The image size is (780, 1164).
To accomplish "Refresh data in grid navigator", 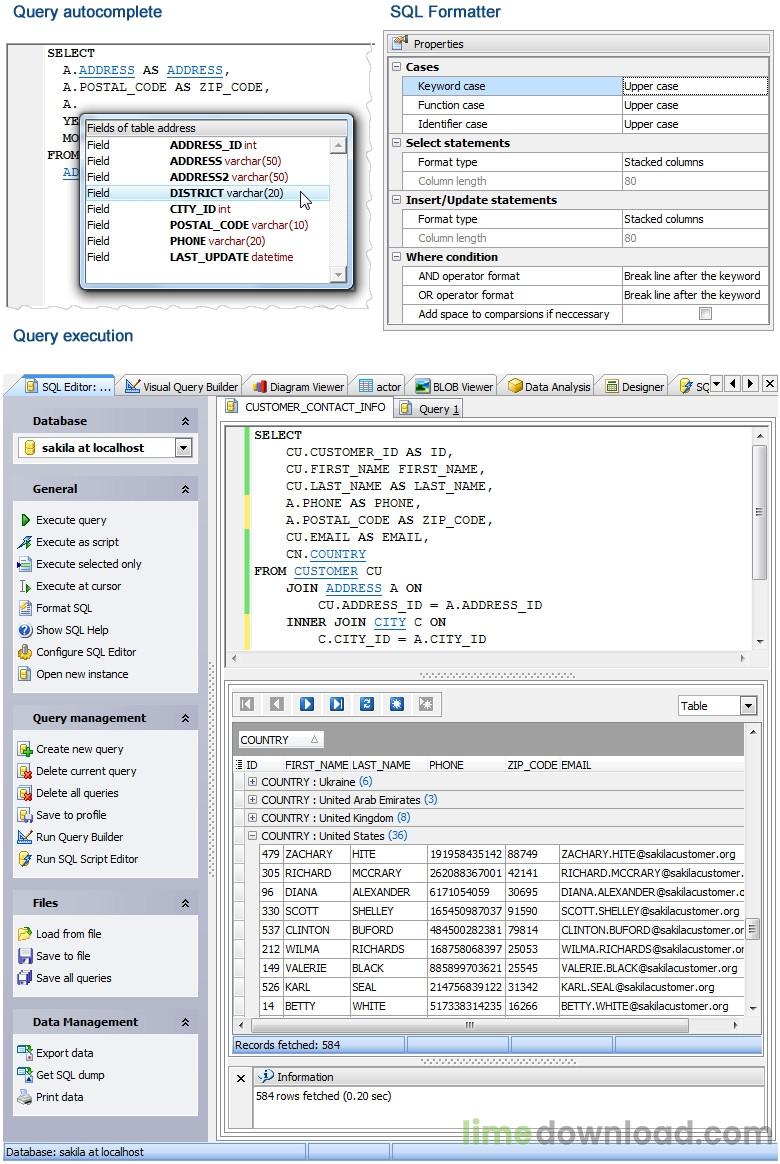I will click(x=367, y=704).
